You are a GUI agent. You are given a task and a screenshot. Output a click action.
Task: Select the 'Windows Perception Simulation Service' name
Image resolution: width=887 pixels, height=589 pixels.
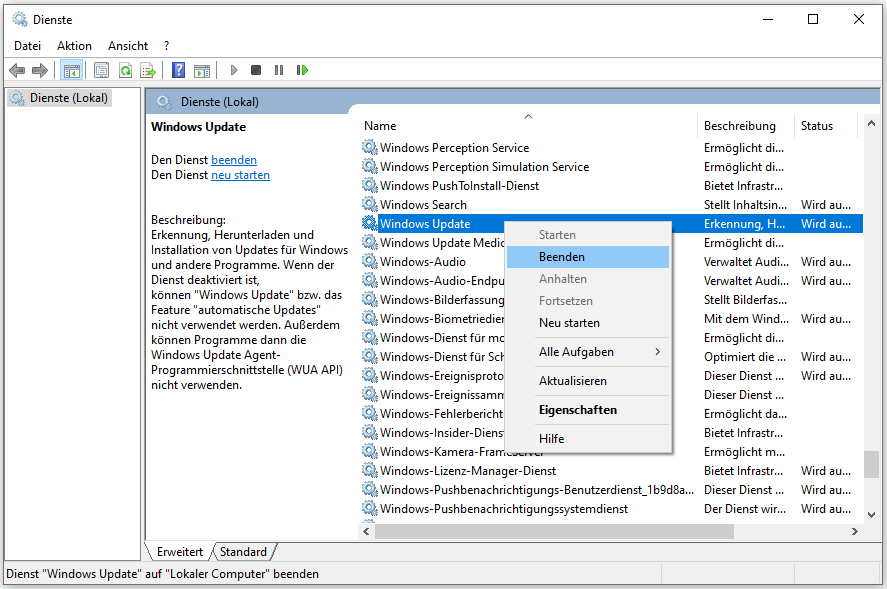484,167
